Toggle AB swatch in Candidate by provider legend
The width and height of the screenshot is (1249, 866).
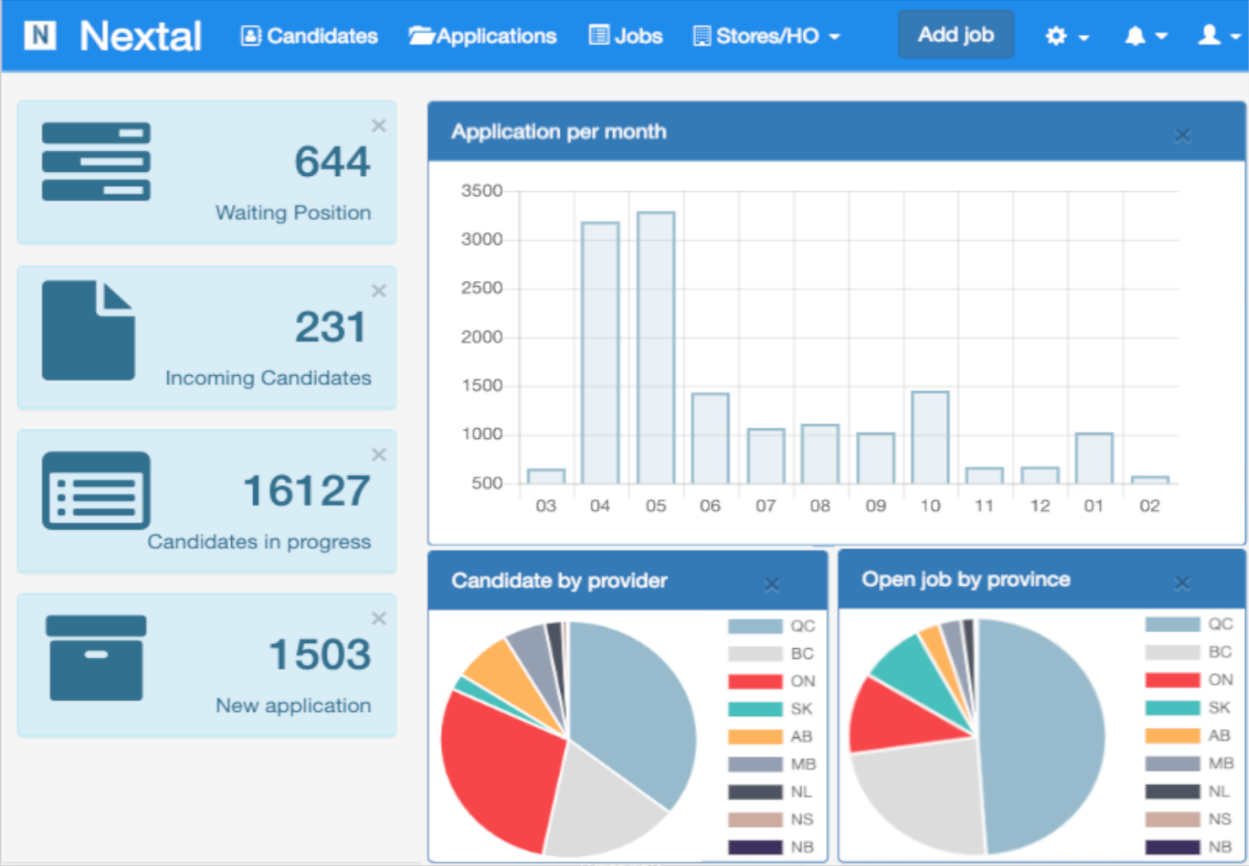click(755, 737)
